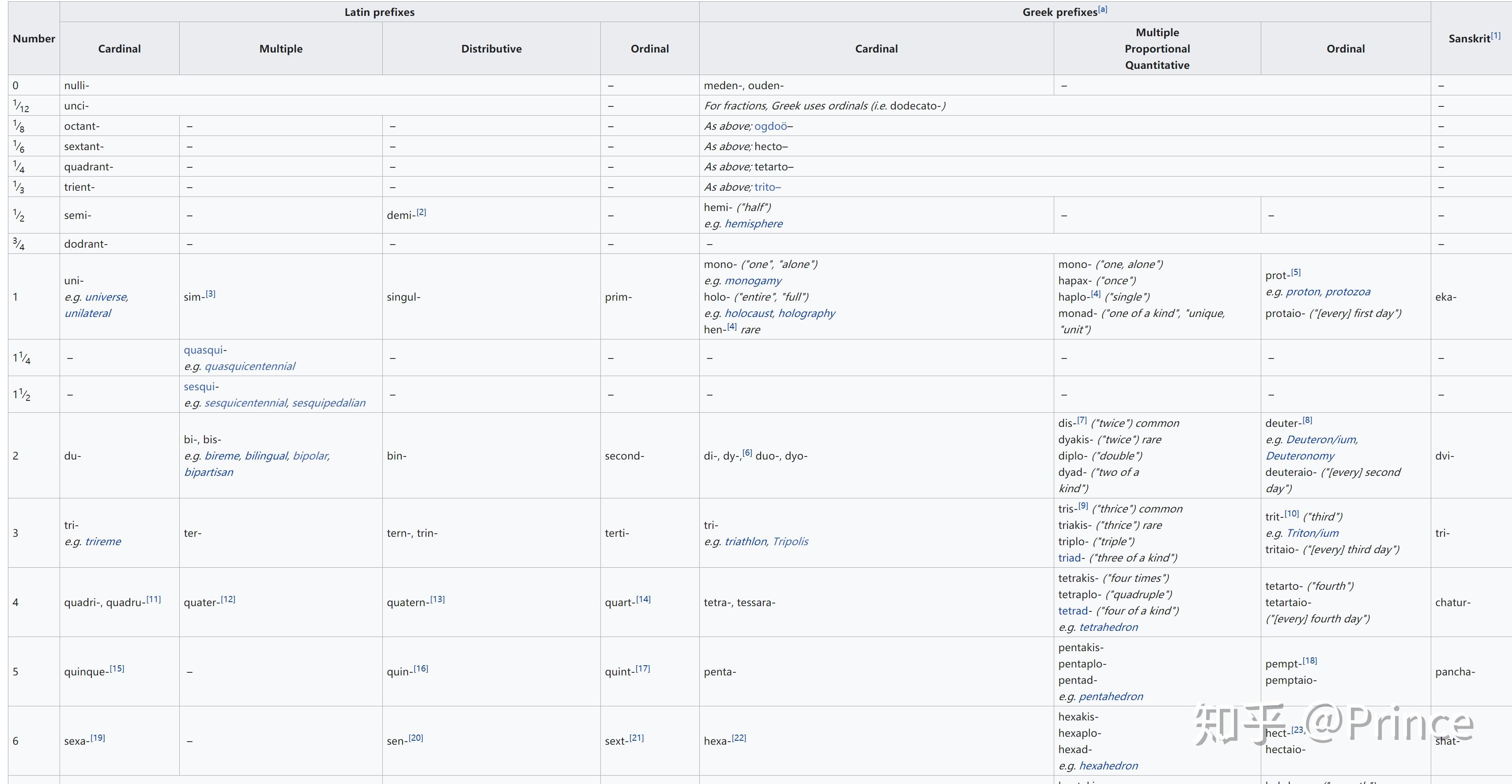Open the protozoa link
This screenshot has width=1512, height=784.
point(1348,292)
